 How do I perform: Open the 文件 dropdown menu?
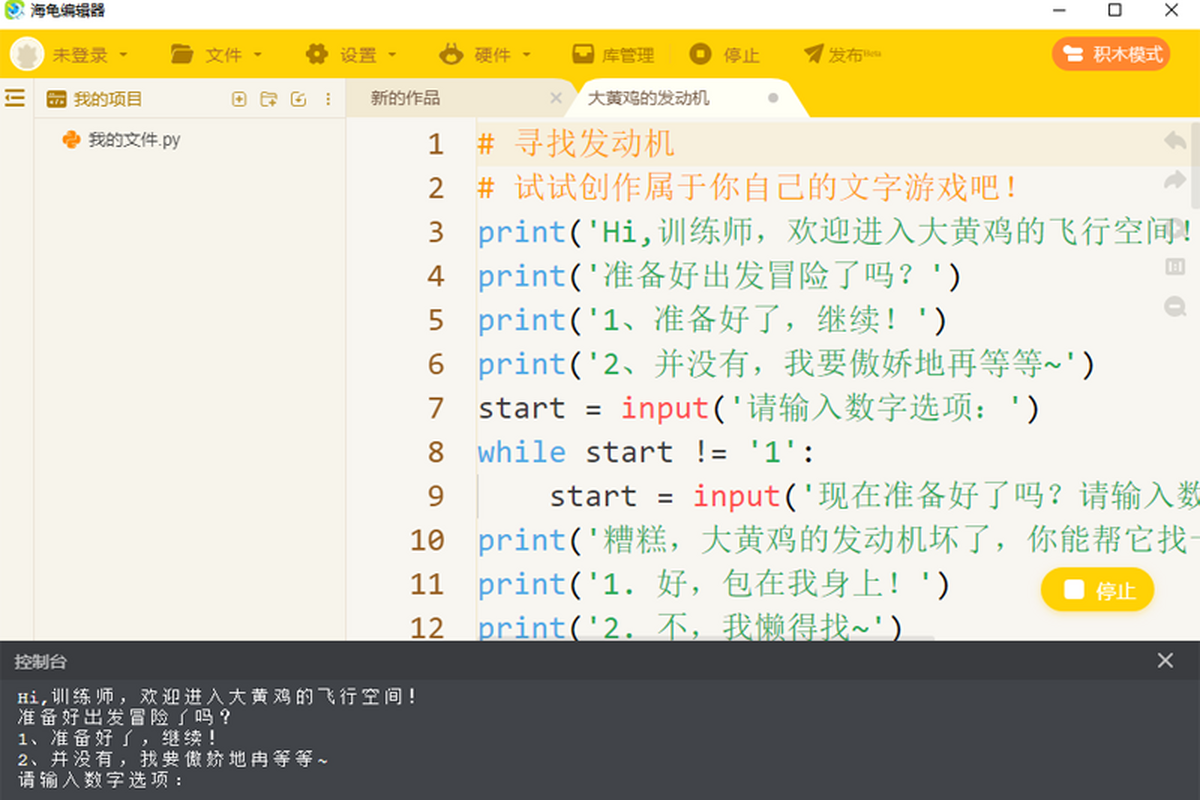coord(217,55)
